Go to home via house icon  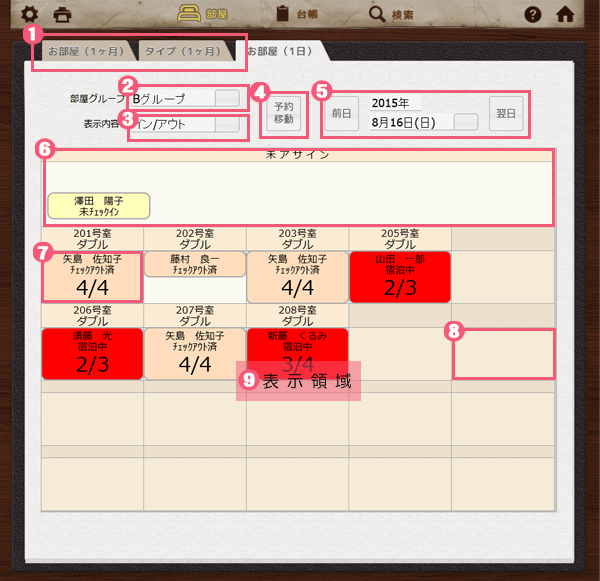pyautogui.click(x=565, y=14)
